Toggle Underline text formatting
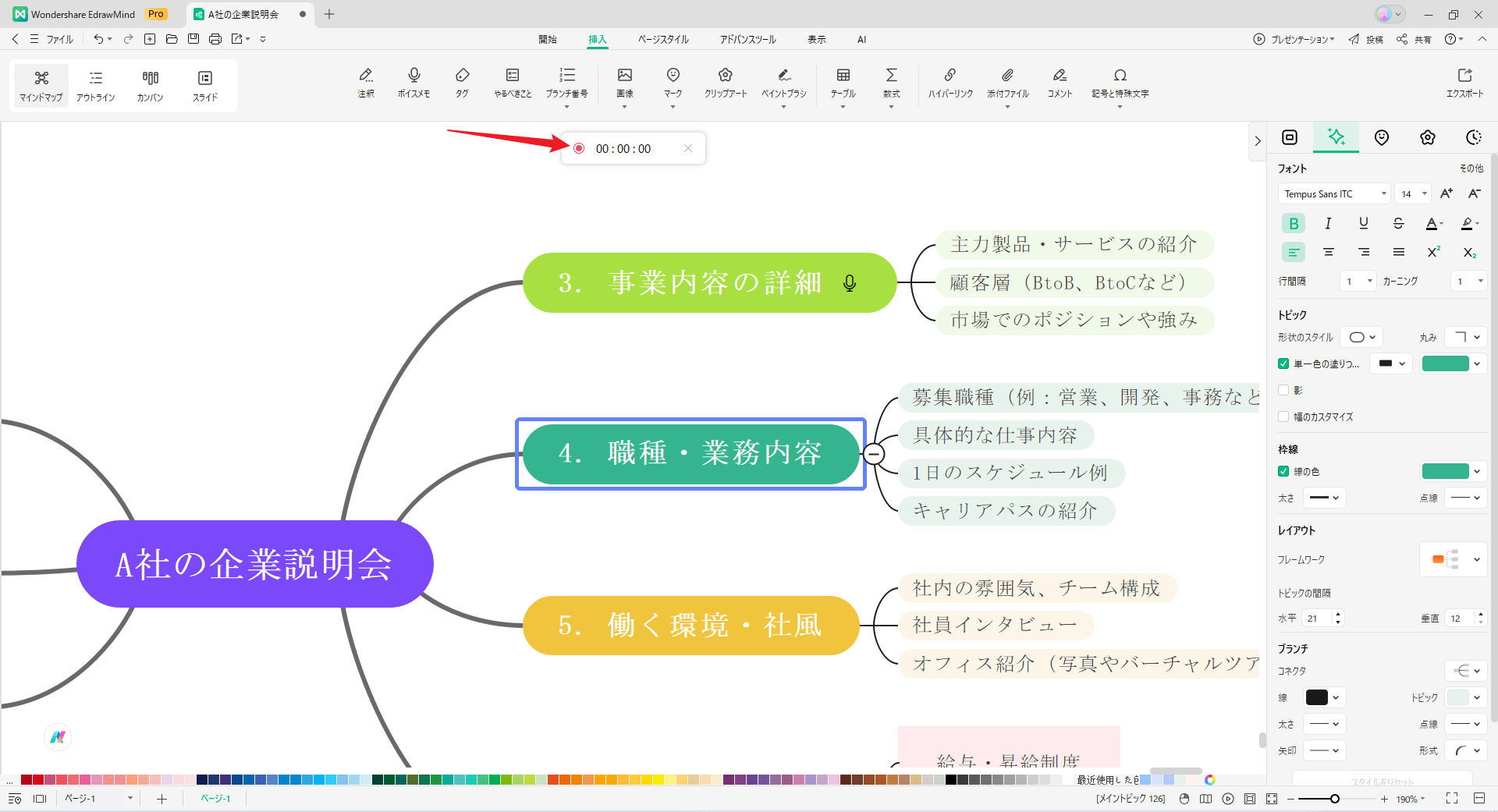Image resolution: width=1498 pixels, height=812 pixels. [x=1363, y=224]
